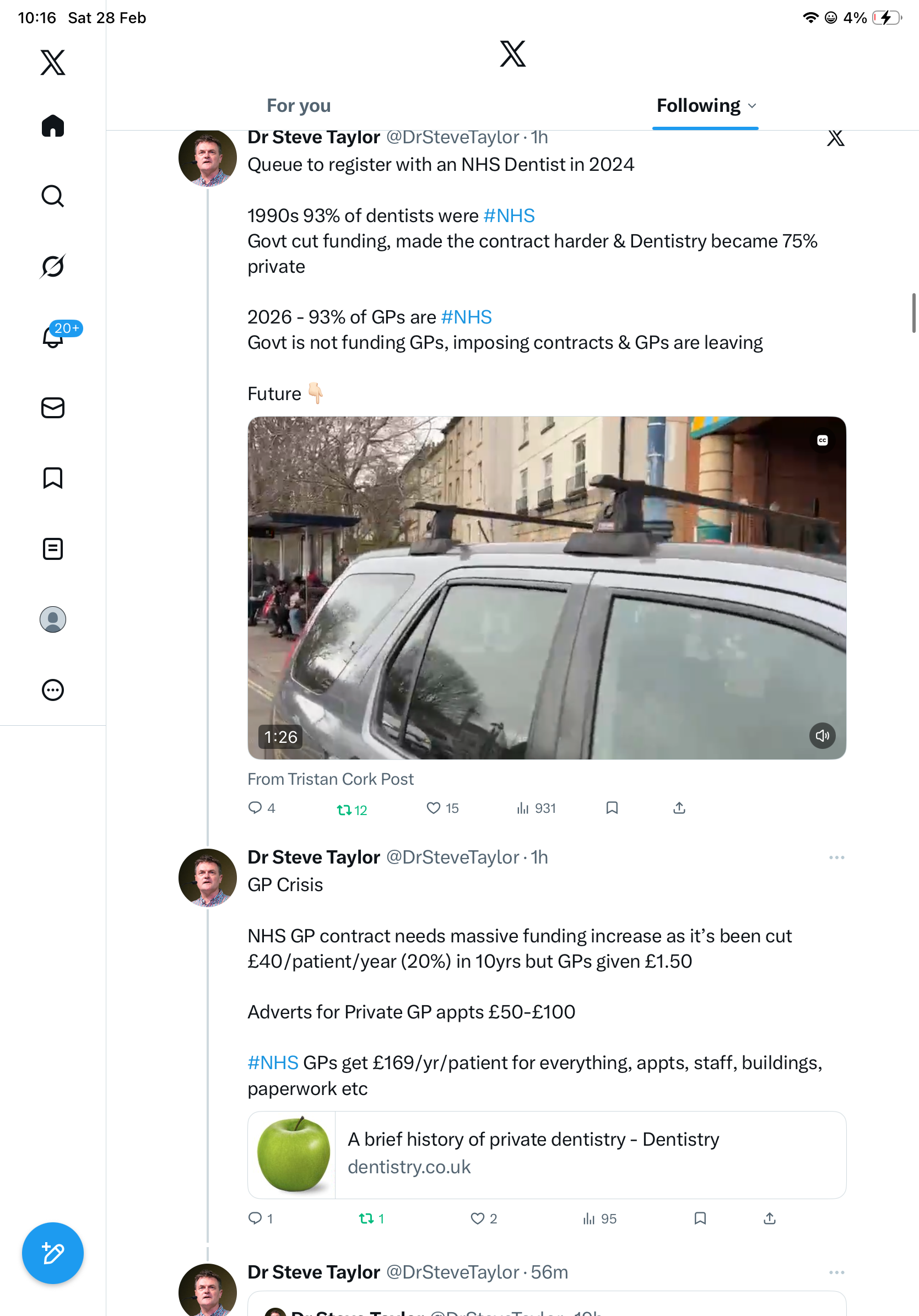Like the GP Crisis post
Screen dimensions: 919x1316
[x=477, y=1218]
